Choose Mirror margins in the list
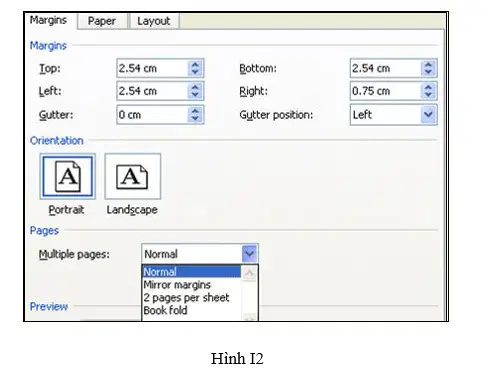Viewport: 502px width, 370px height. click(x=191, y=285)
